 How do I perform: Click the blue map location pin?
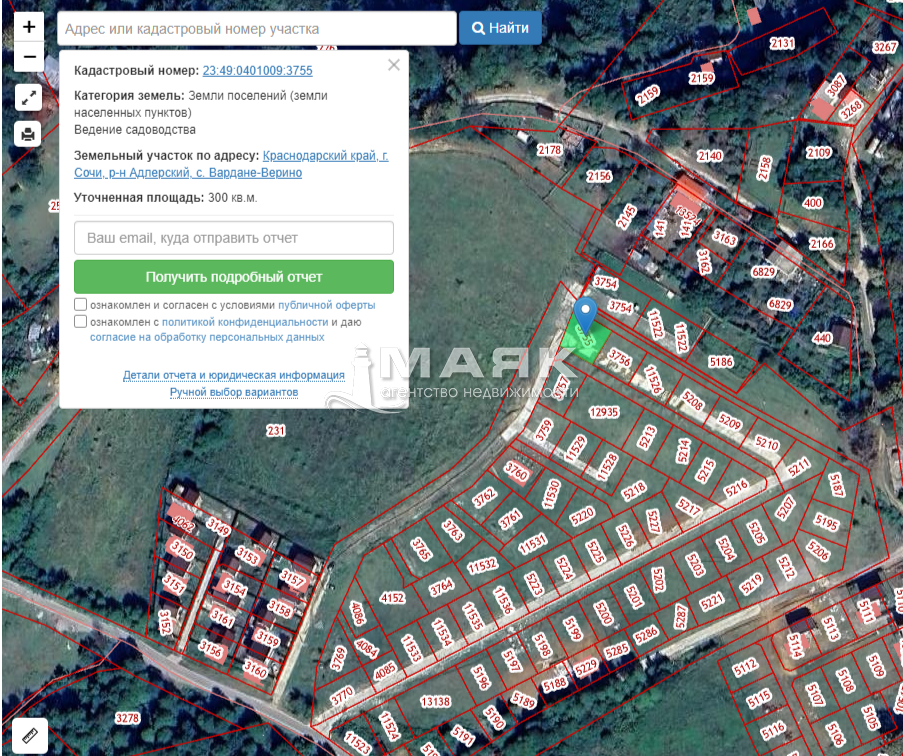click(x=587, y=313)
